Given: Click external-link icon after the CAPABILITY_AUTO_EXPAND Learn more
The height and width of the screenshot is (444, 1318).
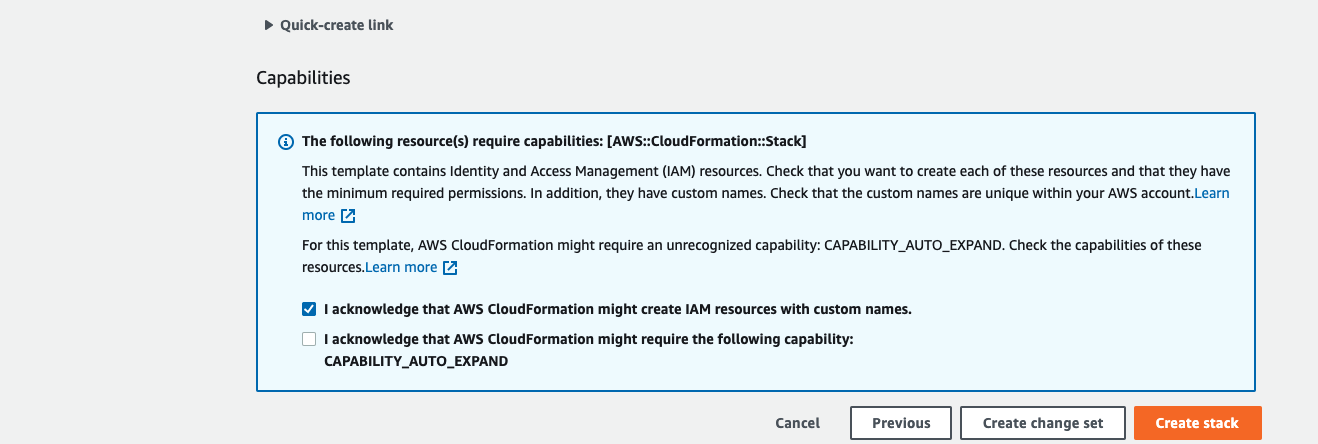Looking at the screenshot, I should point(450,268).
